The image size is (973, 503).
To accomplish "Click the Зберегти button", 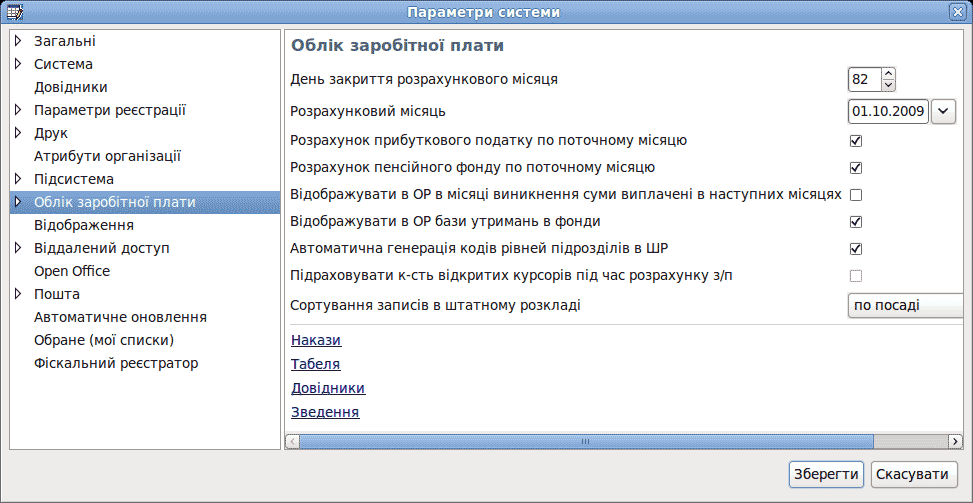I will (827, 474).
